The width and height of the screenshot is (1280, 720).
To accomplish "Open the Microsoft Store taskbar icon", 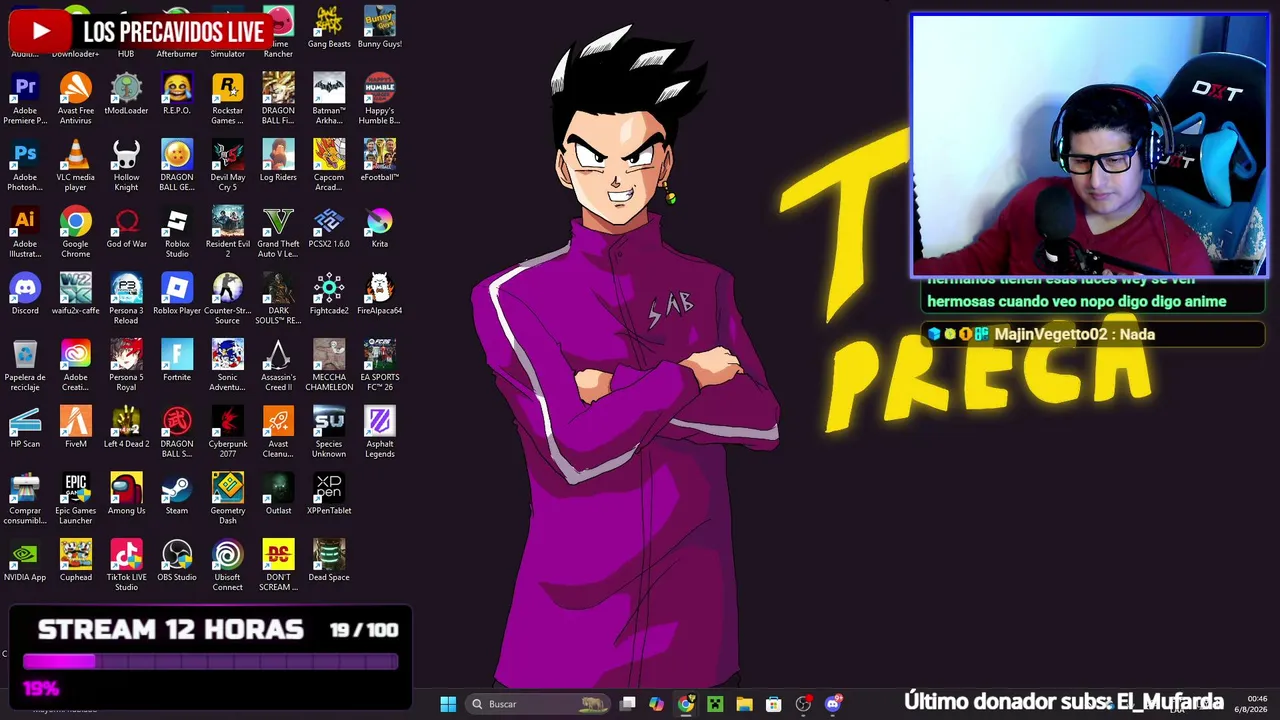I will (773, 704).
